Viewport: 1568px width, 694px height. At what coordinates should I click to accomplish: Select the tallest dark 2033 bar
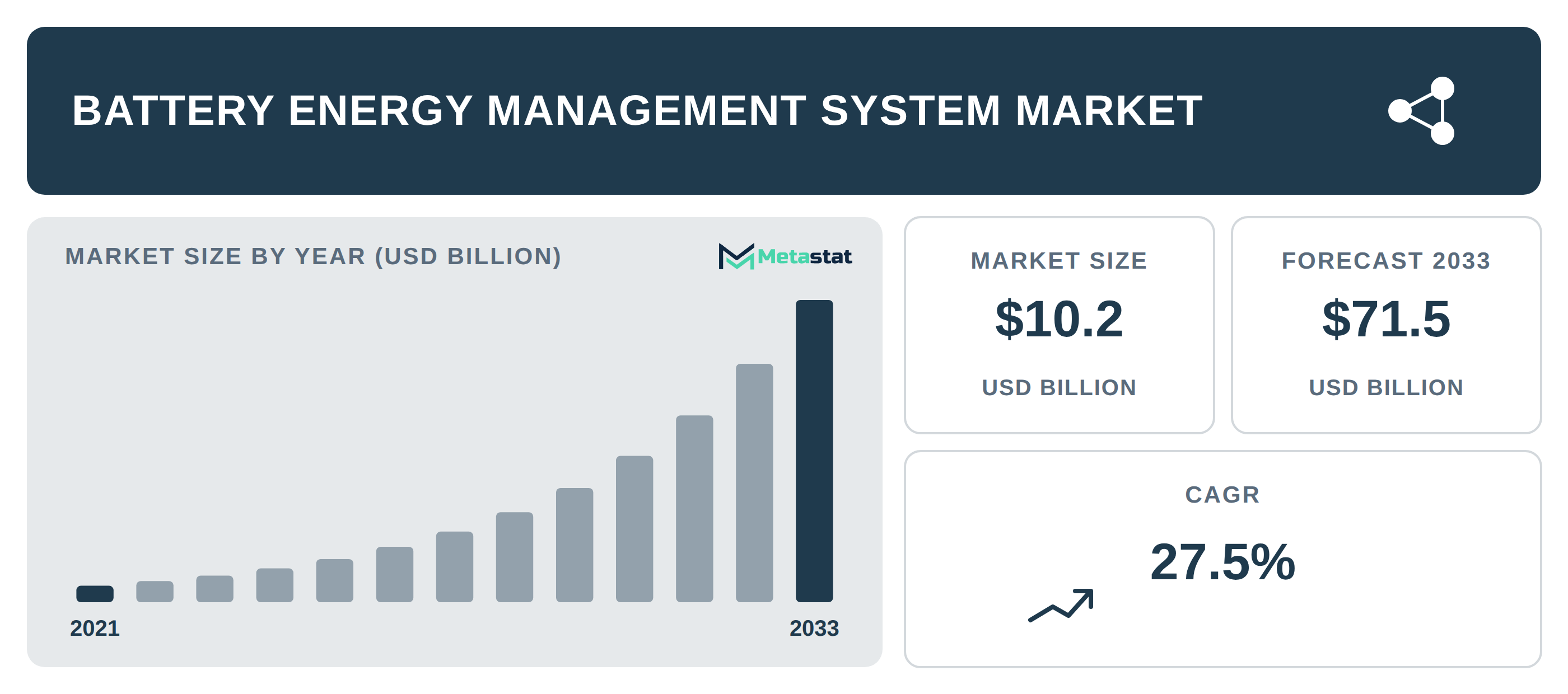(814, 451)
